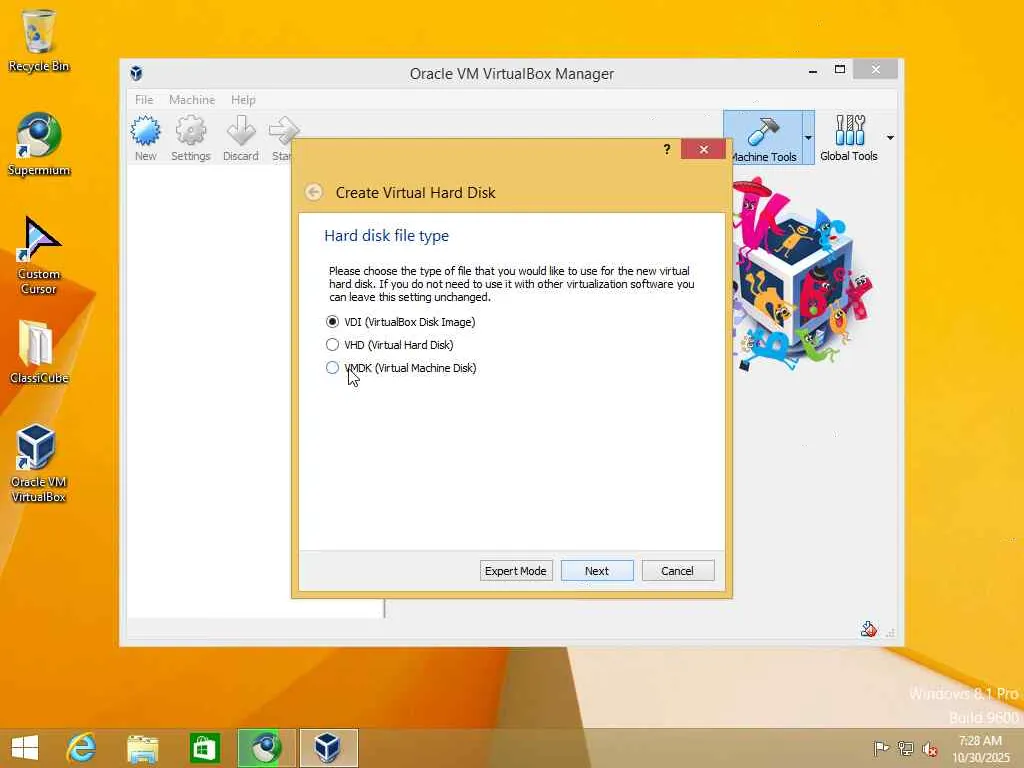Viewport: 1024px width, 768px height.
Task: Click VirtualBox Manager title bar app icon
Action: [136, 73]
